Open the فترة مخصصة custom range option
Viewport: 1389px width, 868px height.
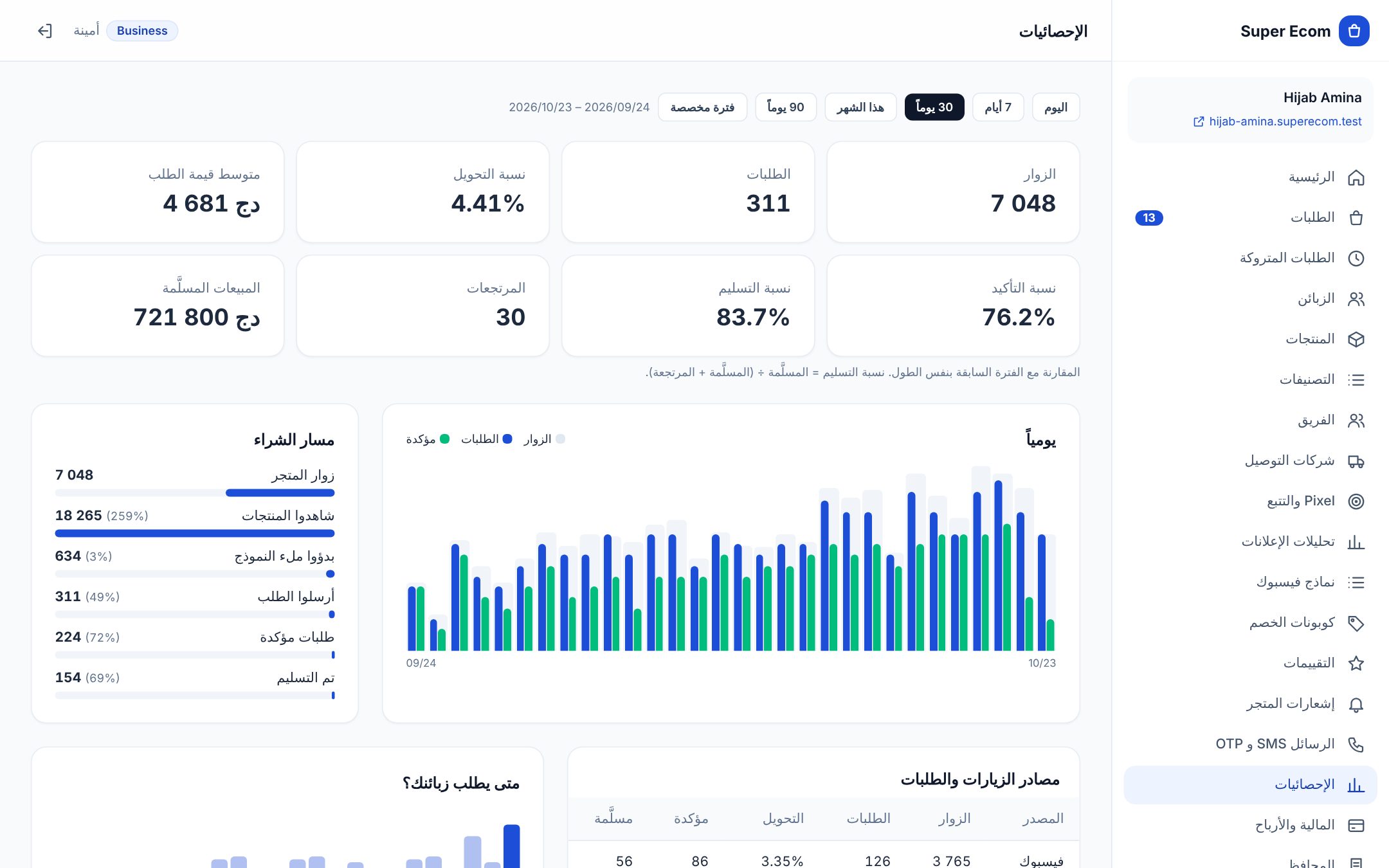(702, 107)
